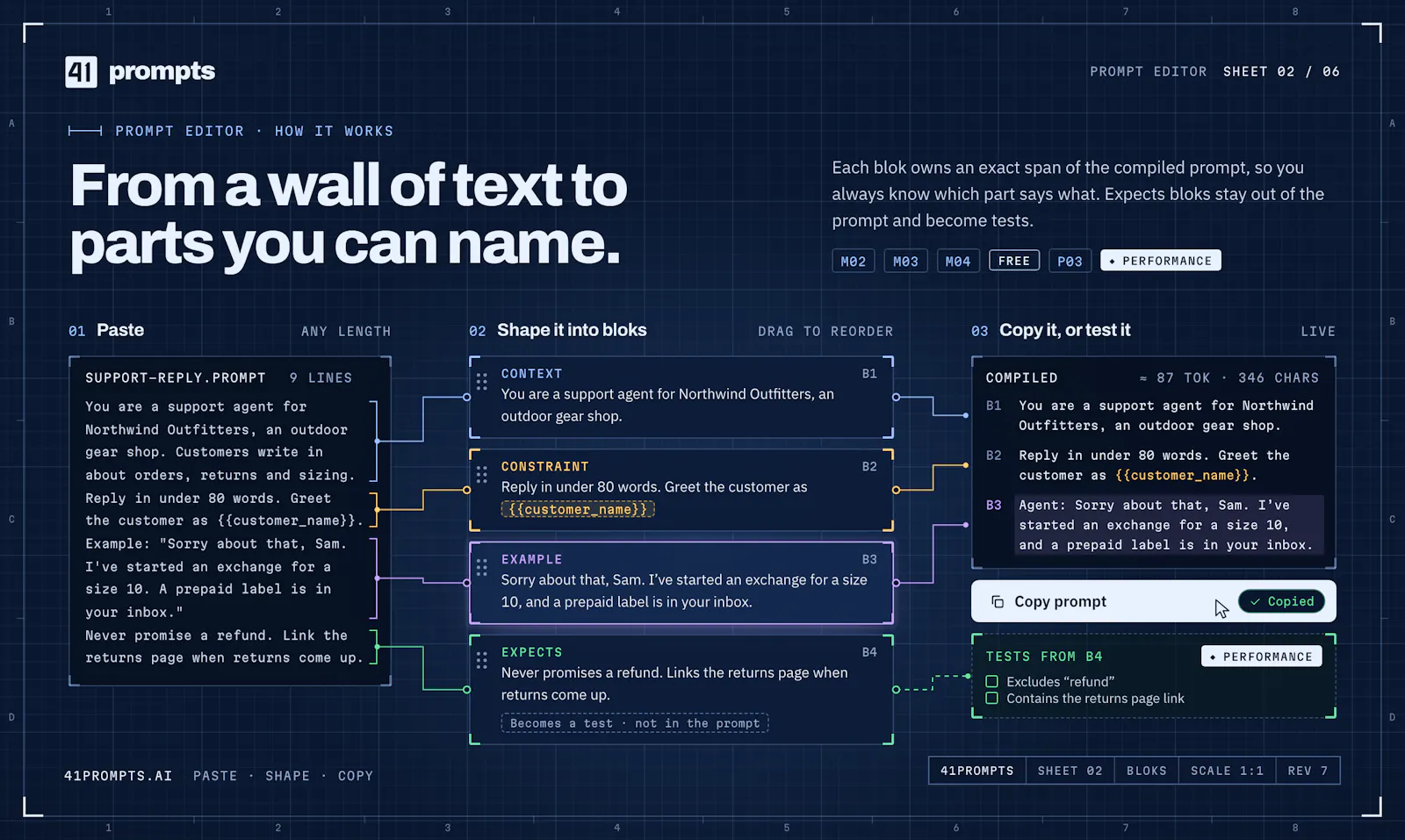Click the 41PROMPTS.AI footer link
Viewport: 1405px width, 840px height.
[x=118, y=776]
